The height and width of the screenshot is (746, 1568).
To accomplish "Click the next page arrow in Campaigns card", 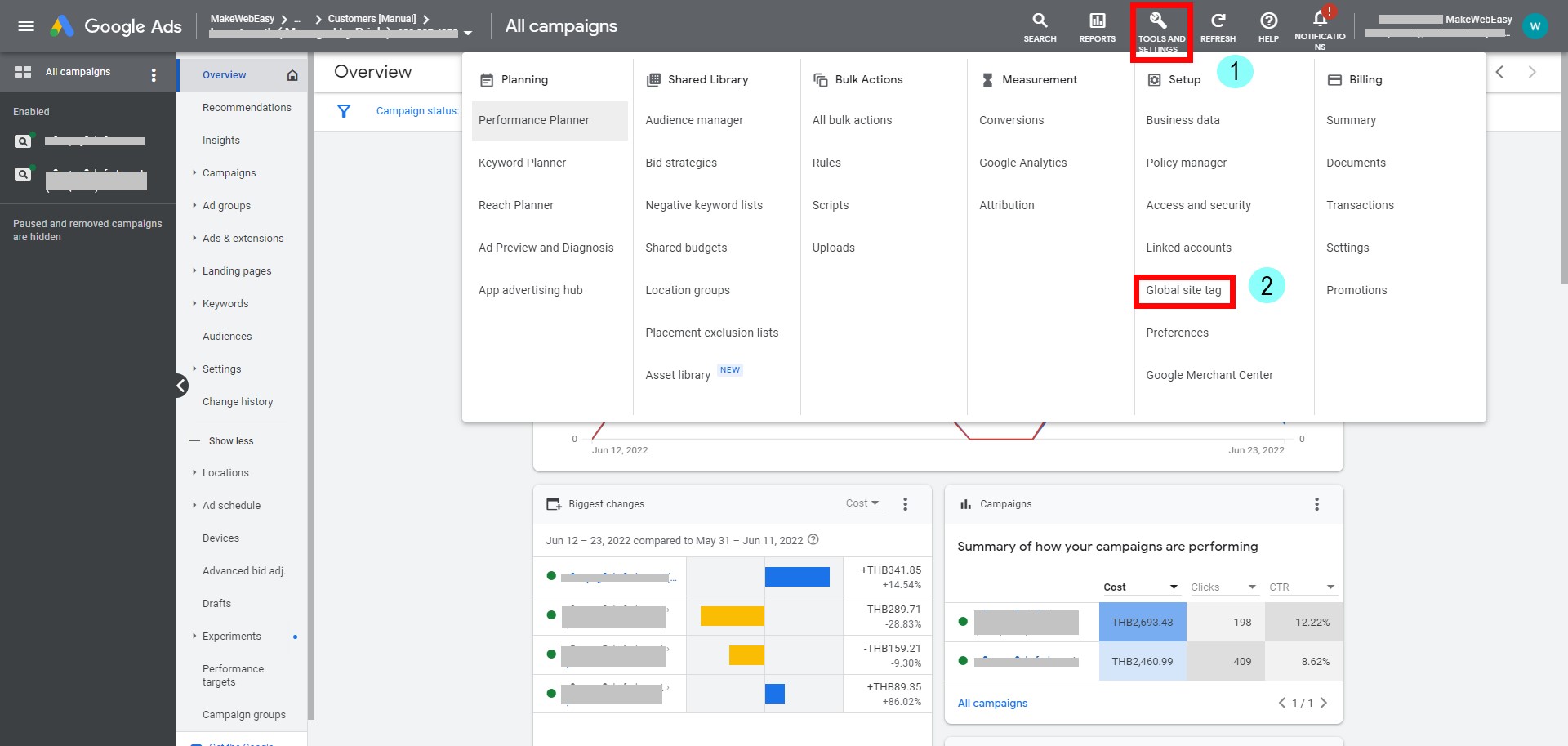I will (x=1324, y=703).
